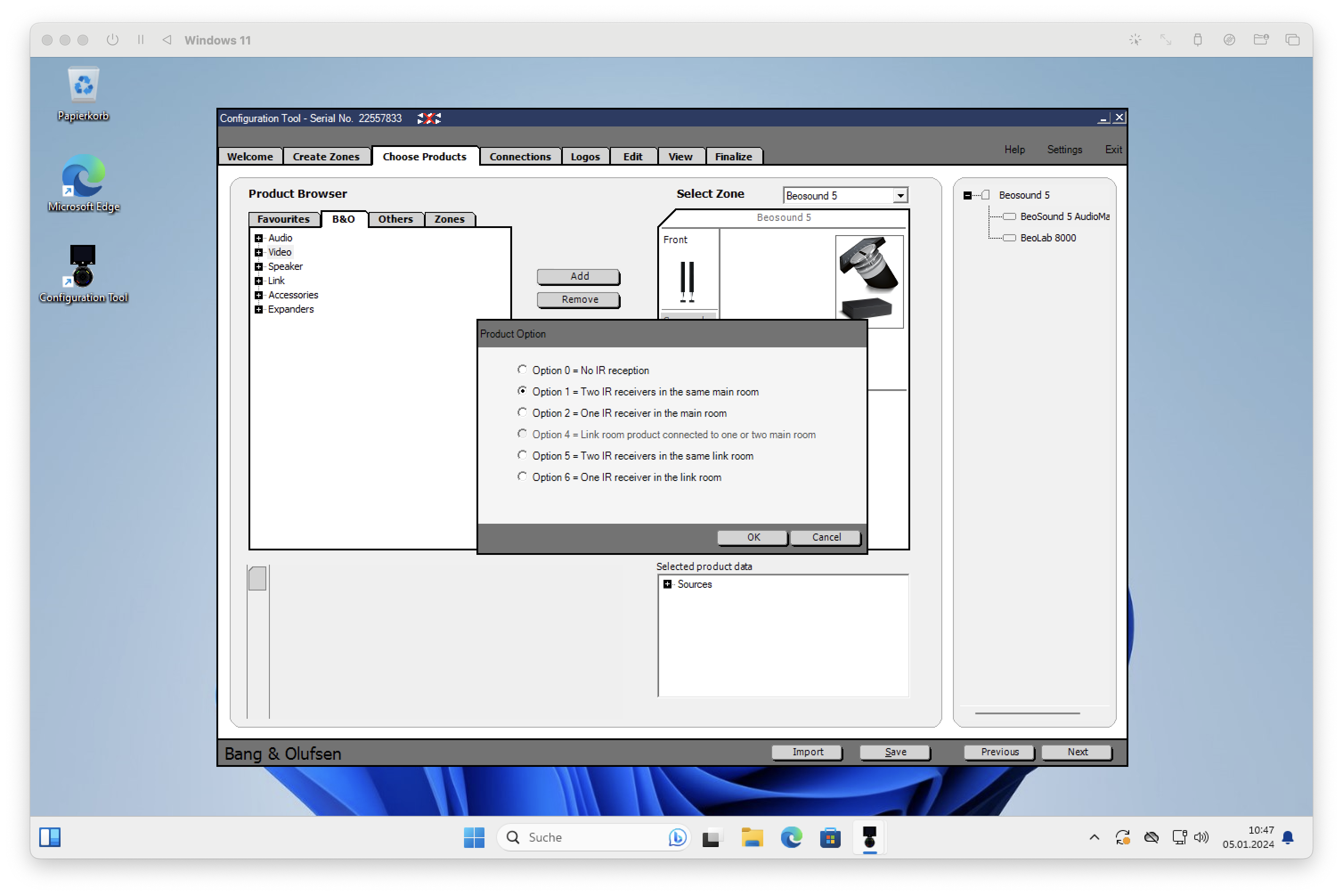Select BeoLab 8000 in zone tree

(1048, 238)
